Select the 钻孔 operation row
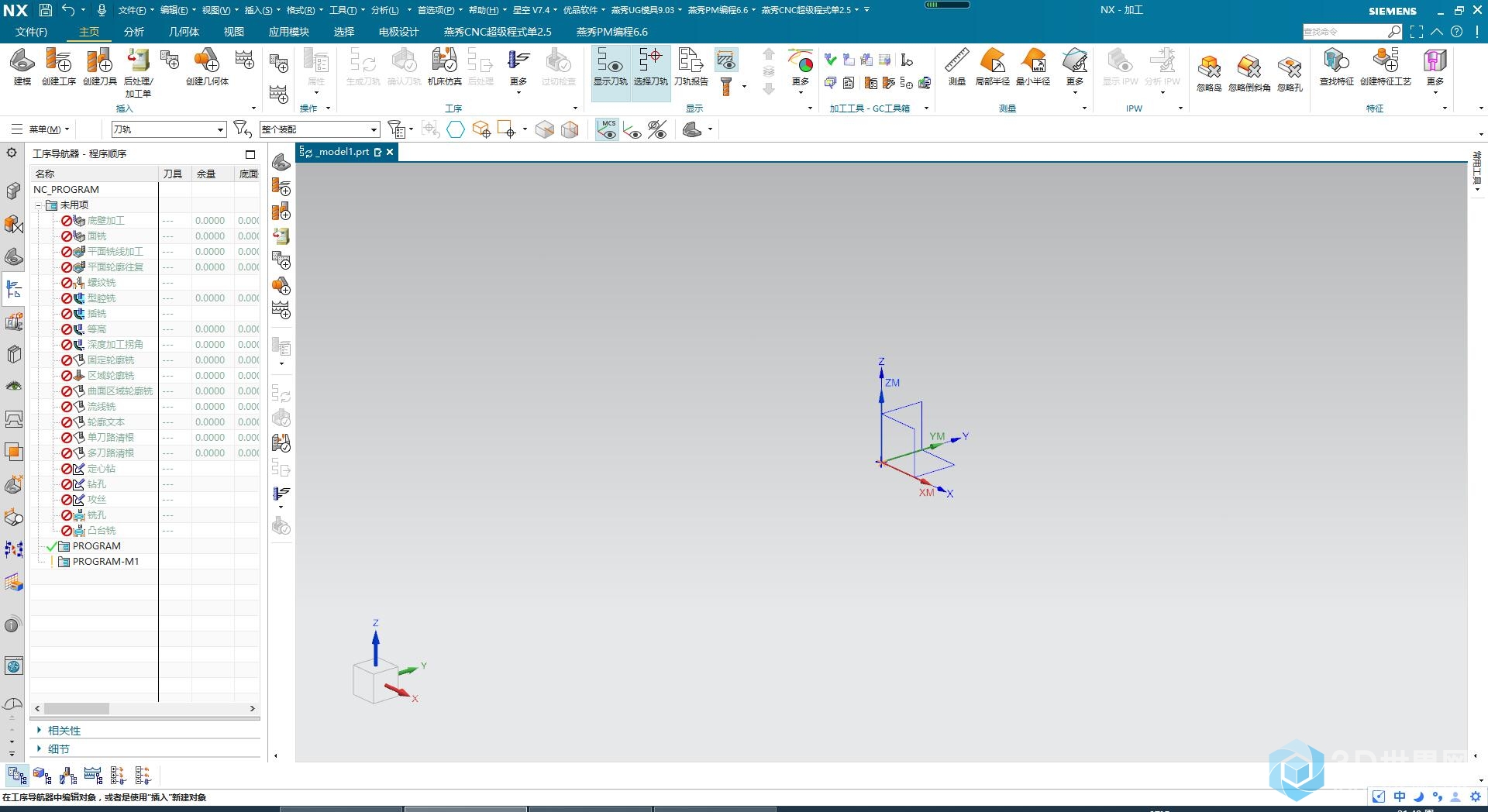The image size is (1488, 812). point(96,484)
